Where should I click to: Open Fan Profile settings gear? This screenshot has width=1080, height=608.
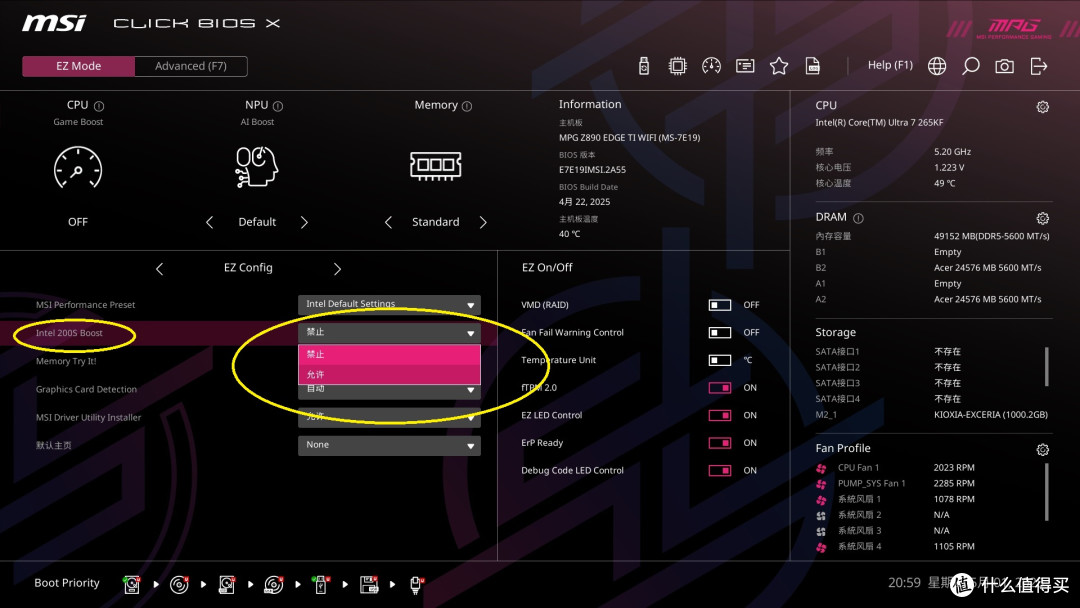[1043, 450]
